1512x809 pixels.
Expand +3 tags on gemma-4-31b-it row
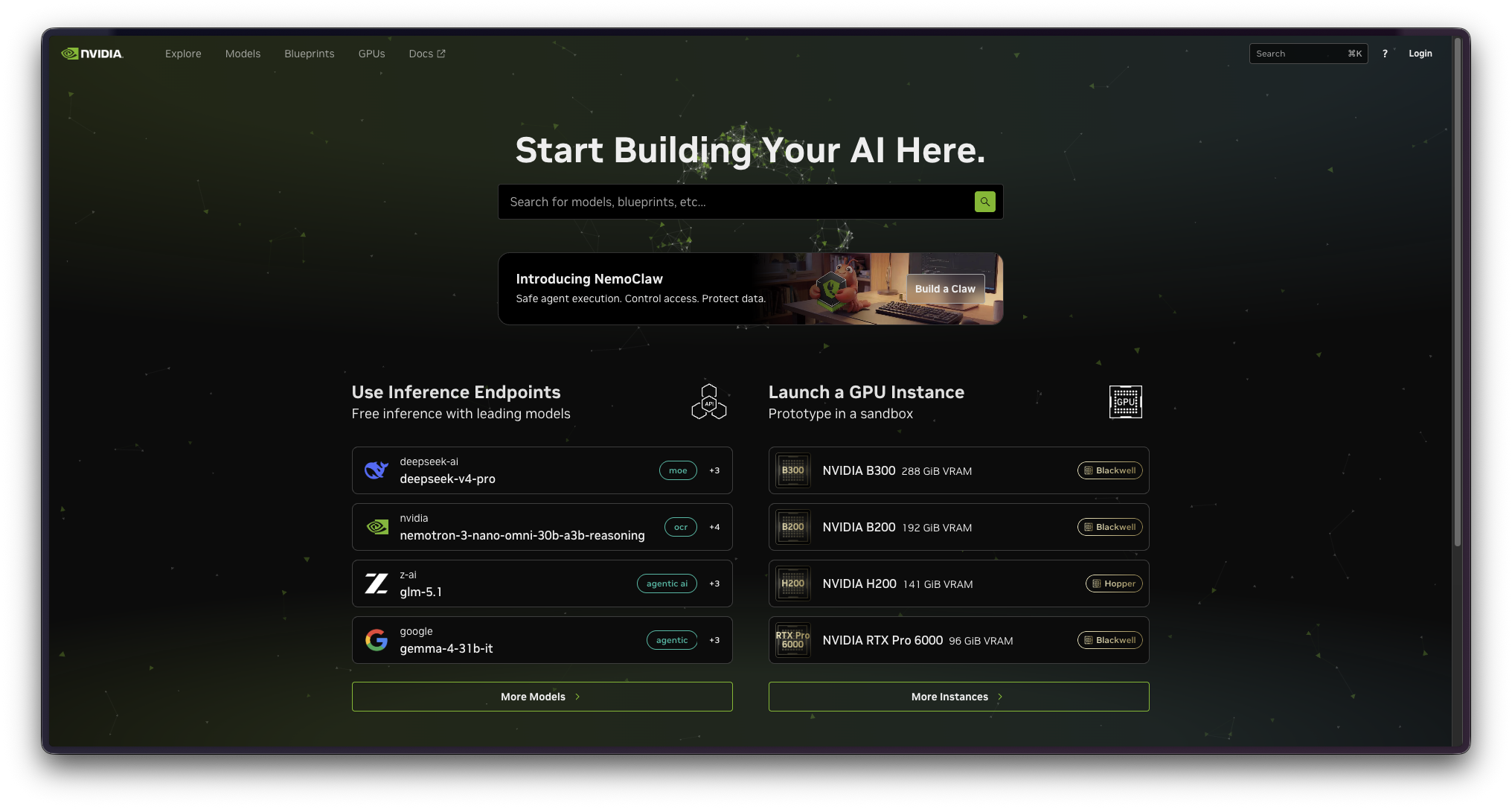(714, 640)
